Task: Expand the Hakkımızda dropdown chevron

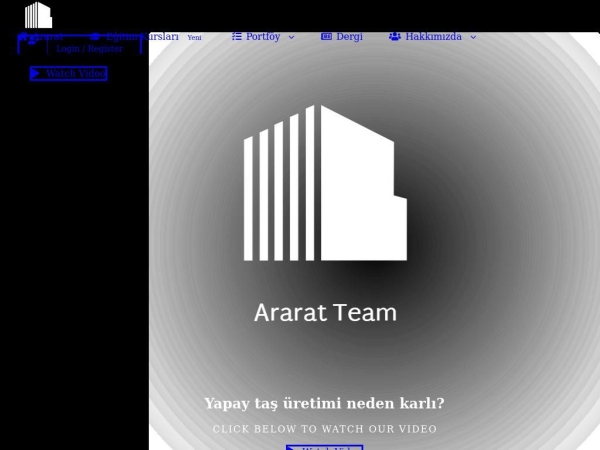Action: click(473, 37)
